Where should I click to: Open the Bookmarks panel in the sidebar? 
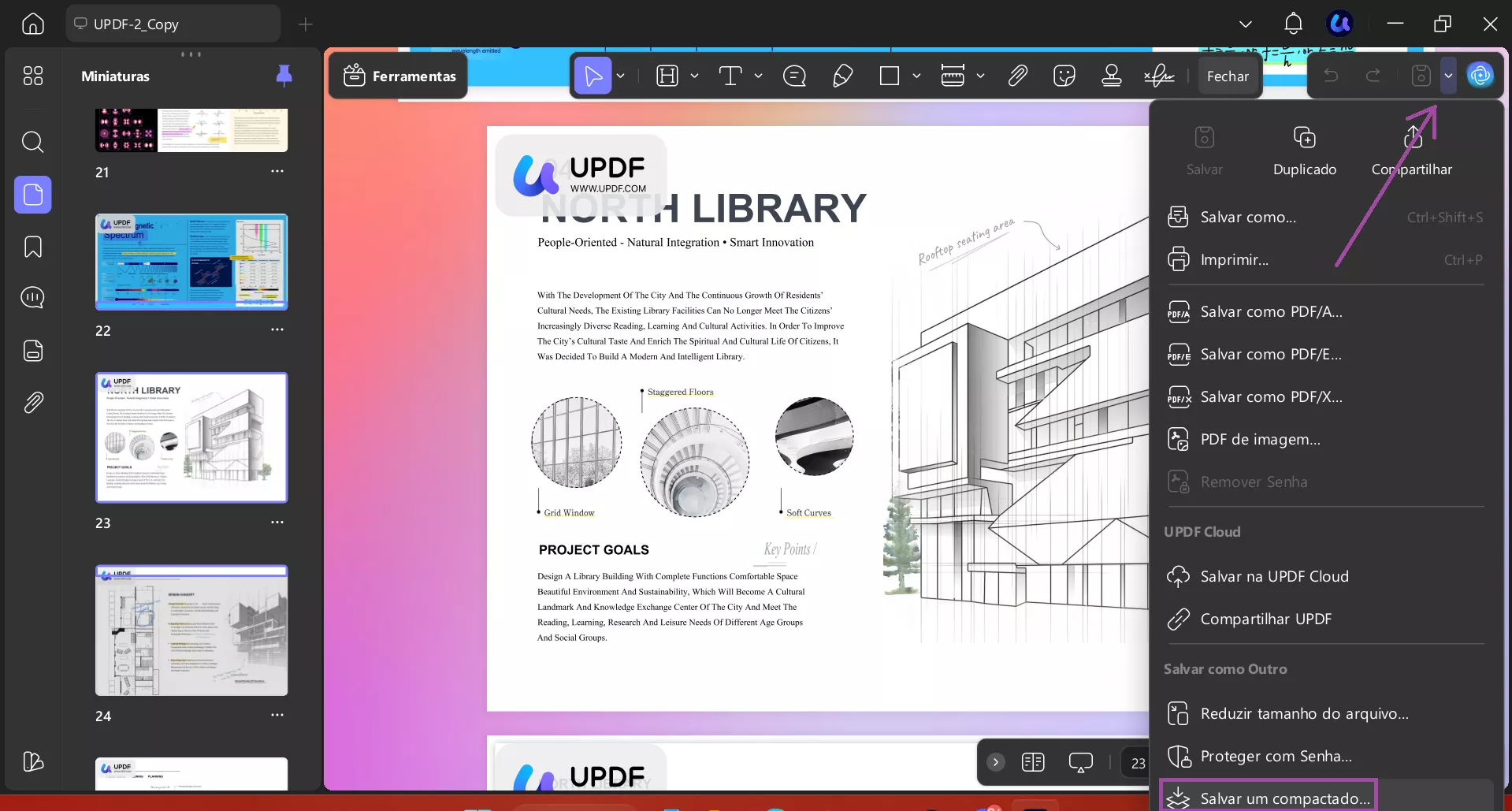coord(32,247)
